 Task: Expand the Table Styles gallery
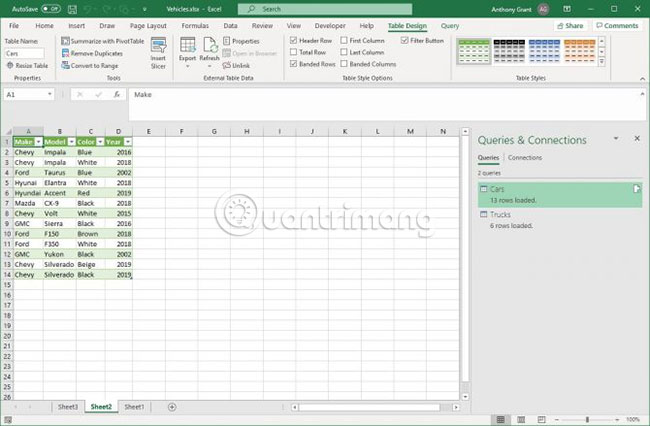coord(602,62)
